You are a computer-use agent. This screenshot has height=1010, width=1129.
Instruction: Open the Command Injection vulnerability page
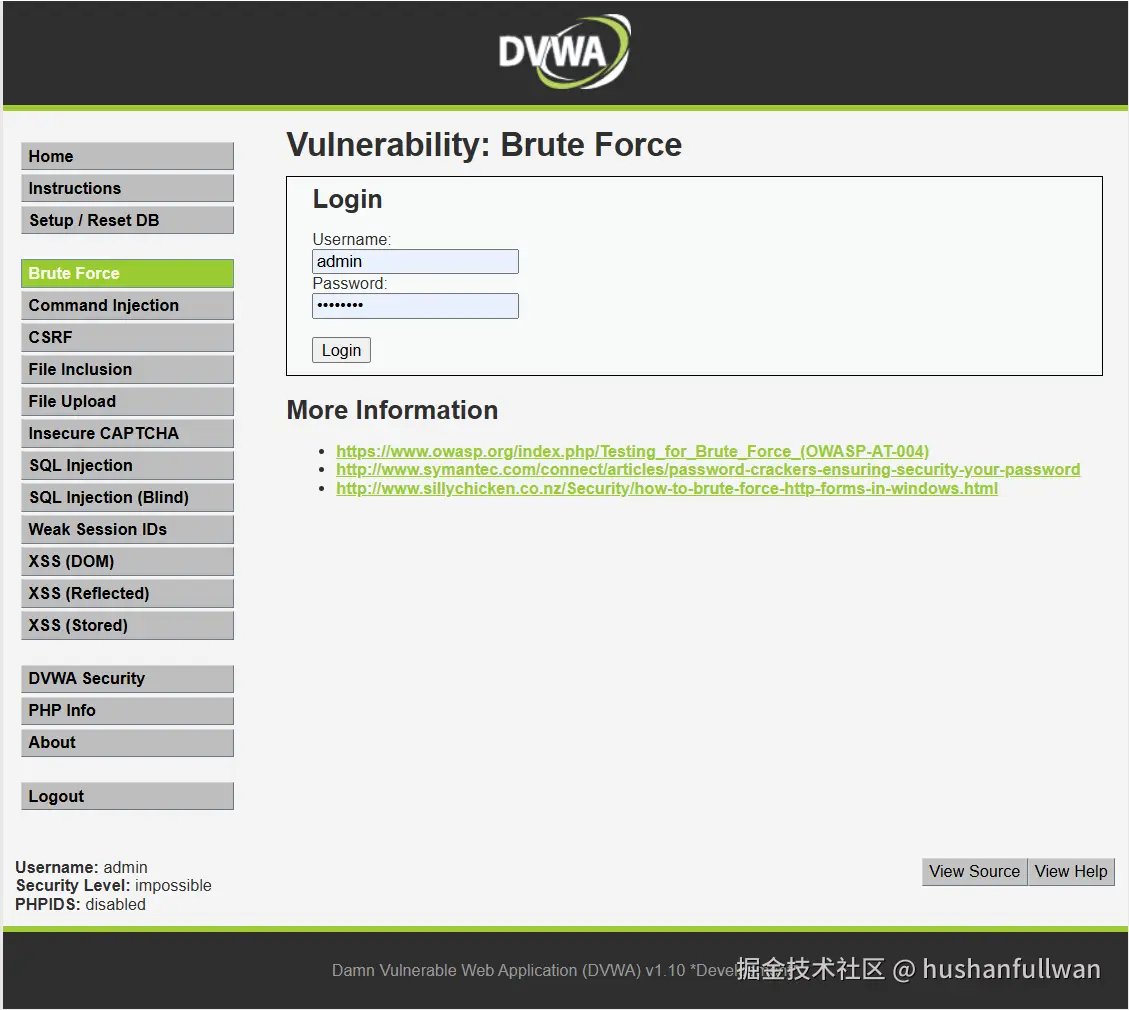click(127, 305)
